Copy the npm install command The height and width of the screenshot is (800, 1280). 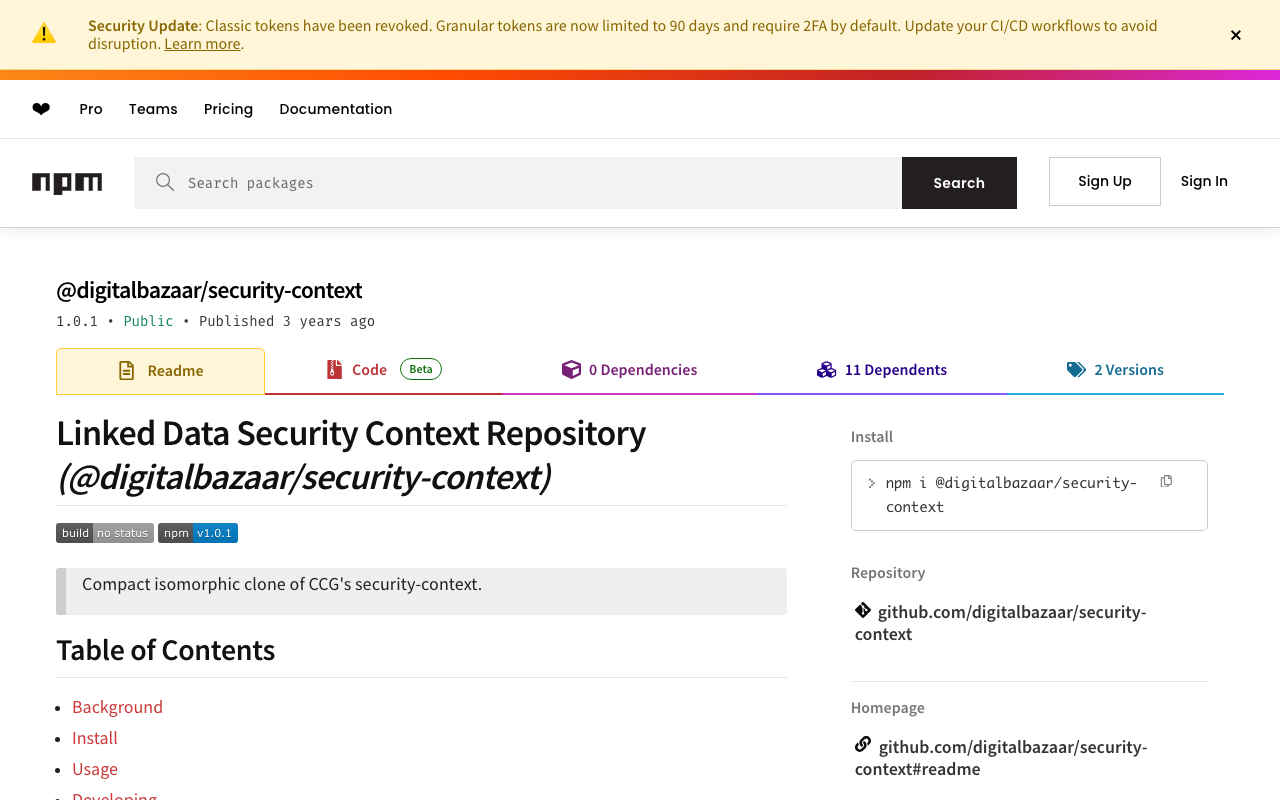[x=1166, y=482]
